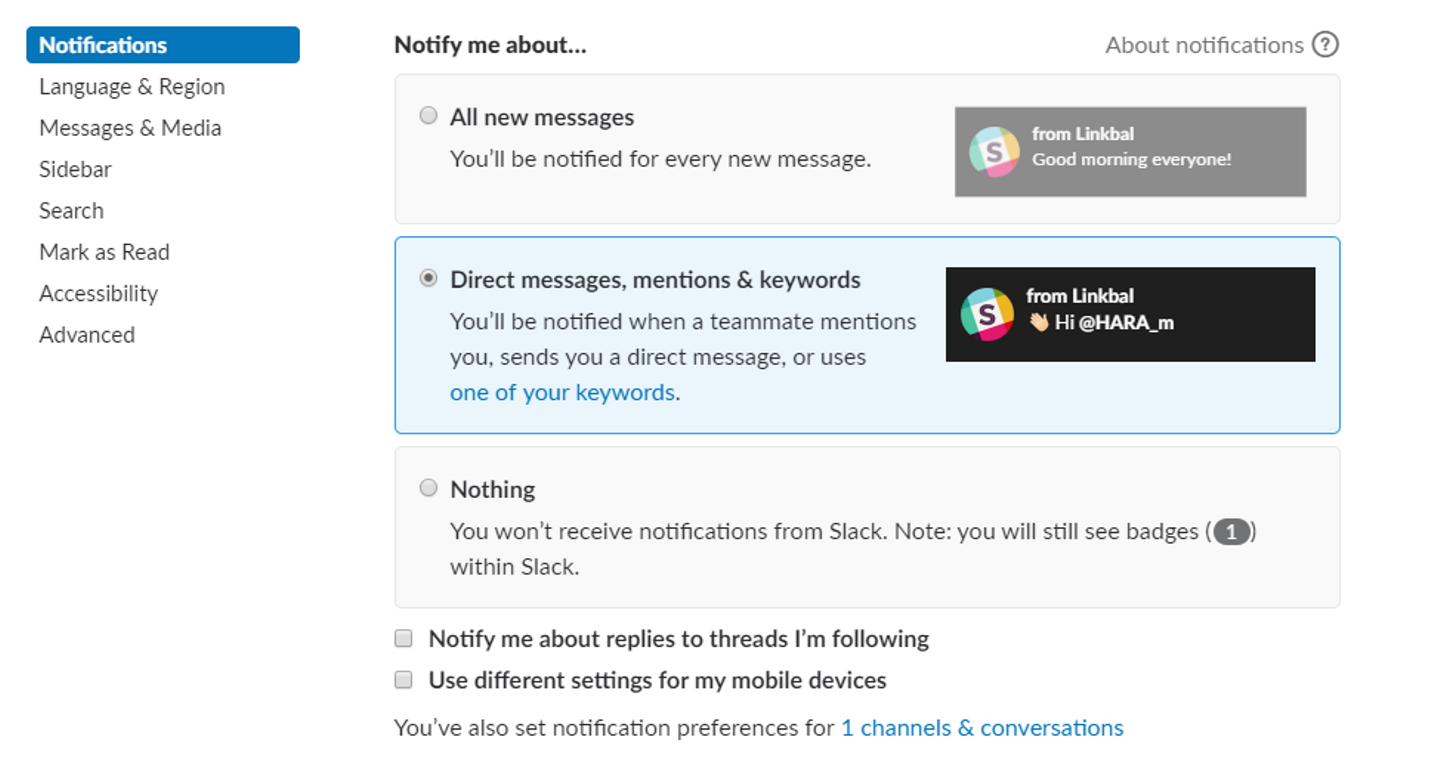
Task: Click the About notifications help text
Action: tap(1204, 45)
